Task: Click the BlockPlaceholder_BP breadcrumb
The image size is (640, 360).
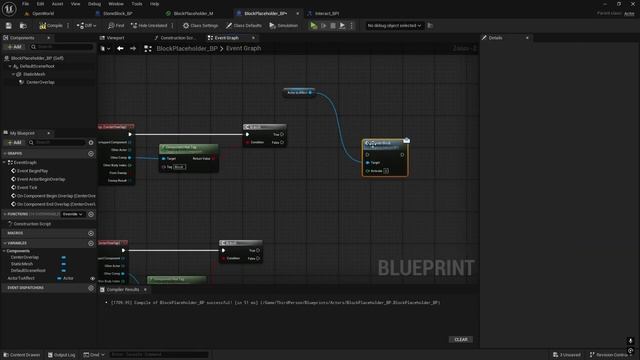Action: pyautogui.click(x=187, y=49)
